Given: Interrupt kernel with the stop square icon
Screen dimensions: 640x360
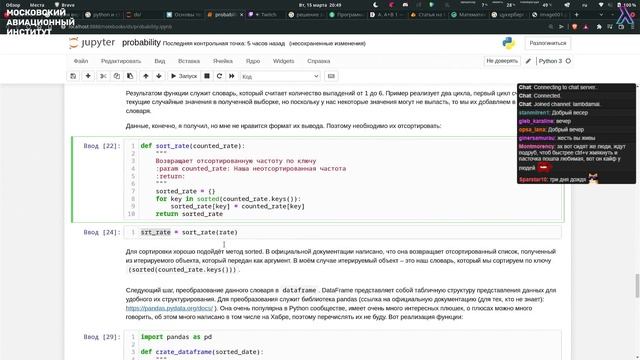Looking at the screenshot, I should click(x=207, y=76).
